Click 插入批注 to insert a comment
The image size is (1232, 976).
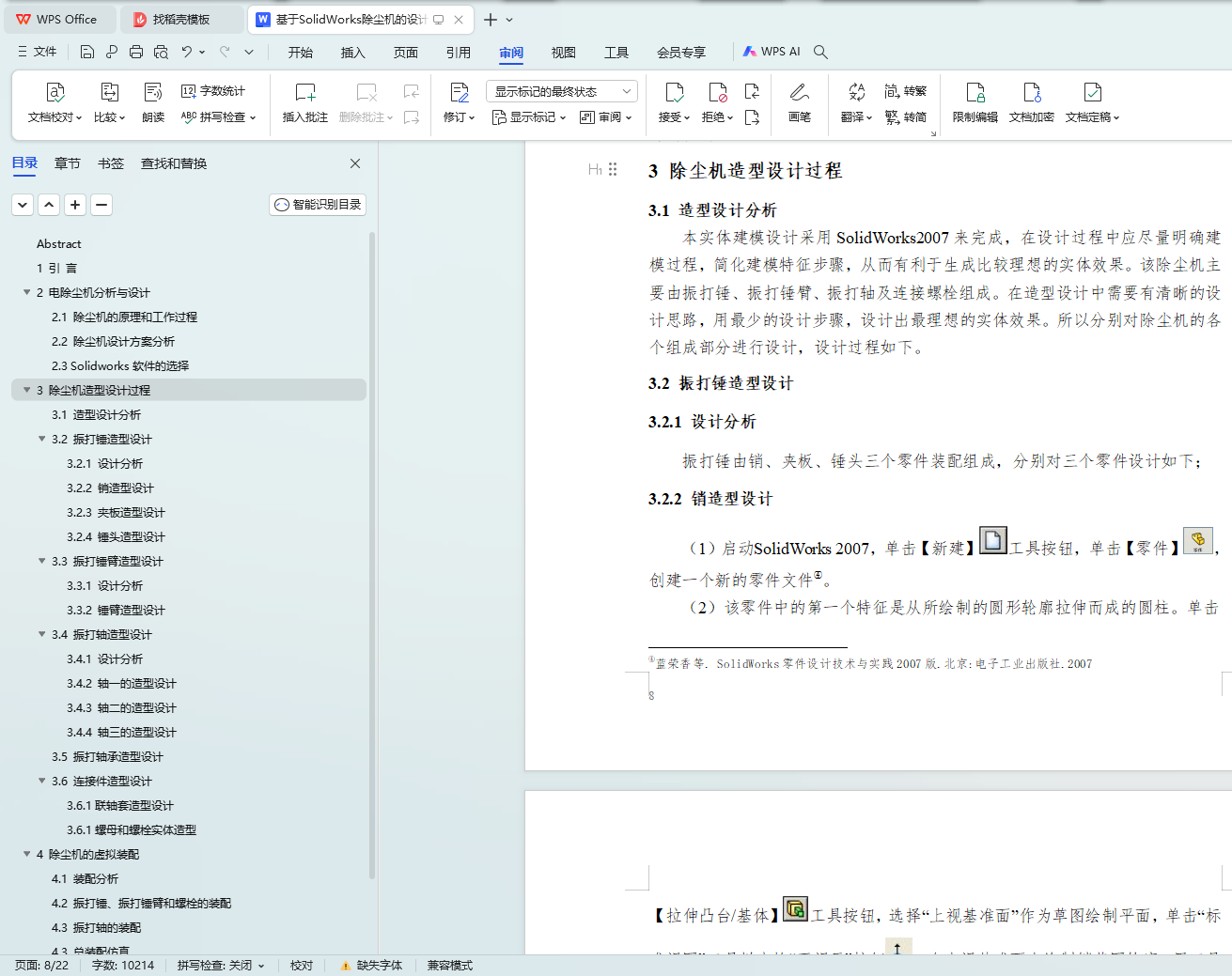305,102
